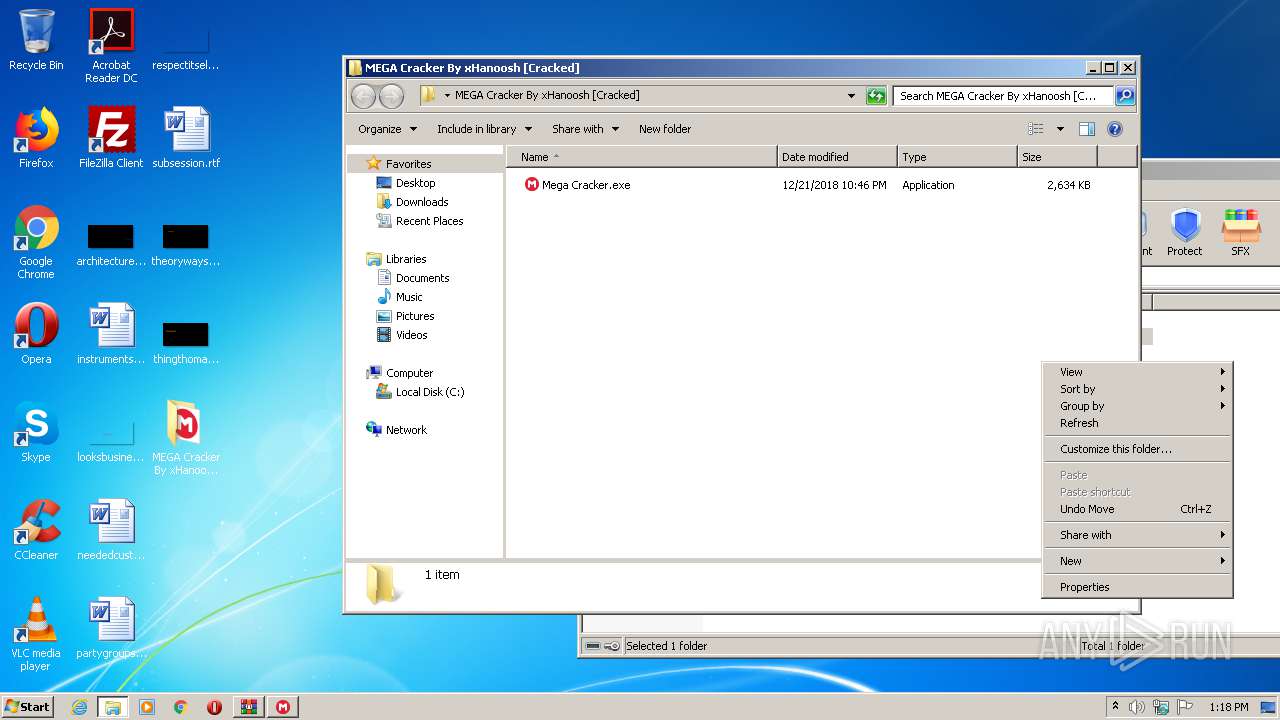Click the Protect shield icon in WinRAR window
Viewport: 1280px width, 720px height.
[1185, 232]
